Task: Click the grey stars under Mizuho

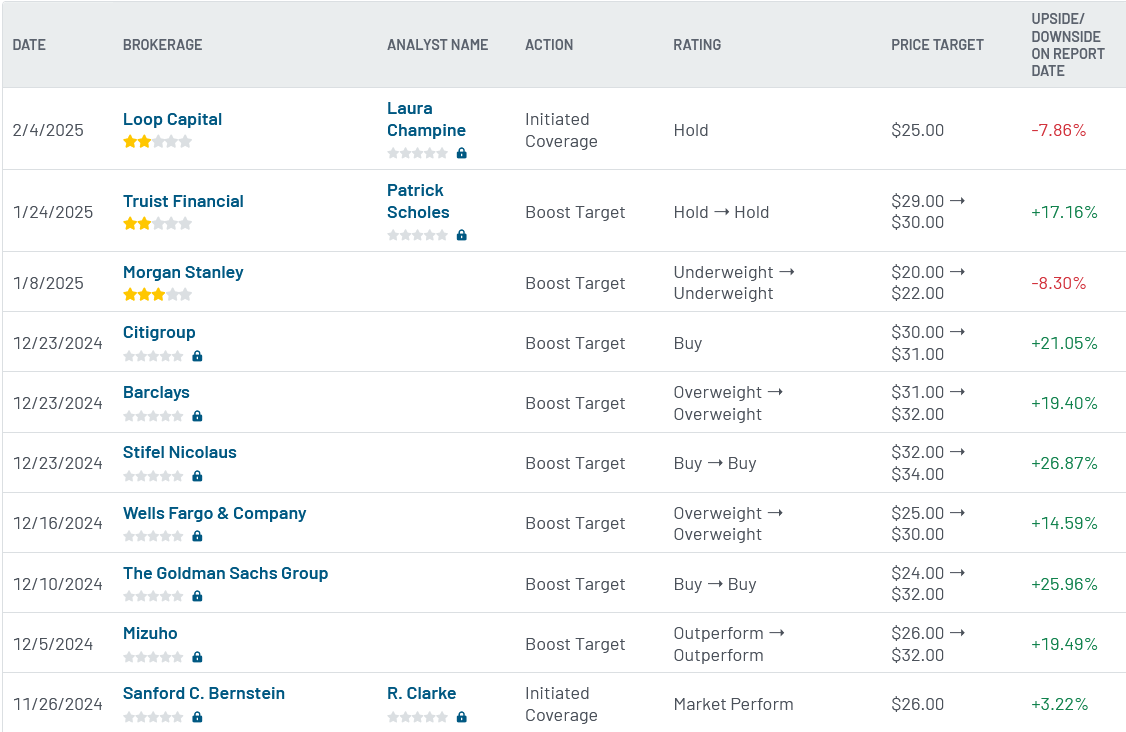Action: pos(153,657)
